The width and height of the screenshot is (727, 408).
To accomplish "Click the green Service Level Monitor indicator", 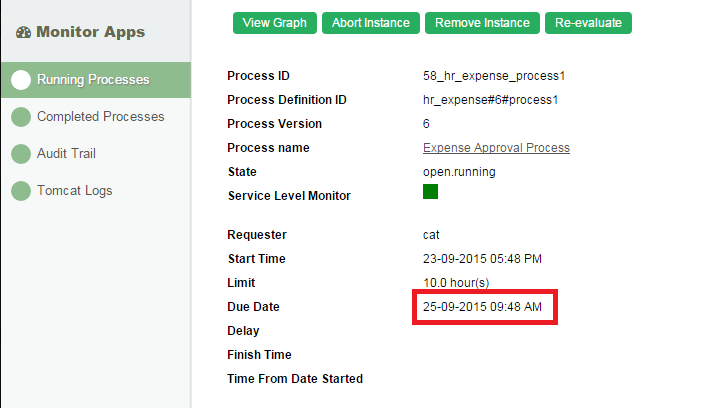I will click(x=431, y=191).
